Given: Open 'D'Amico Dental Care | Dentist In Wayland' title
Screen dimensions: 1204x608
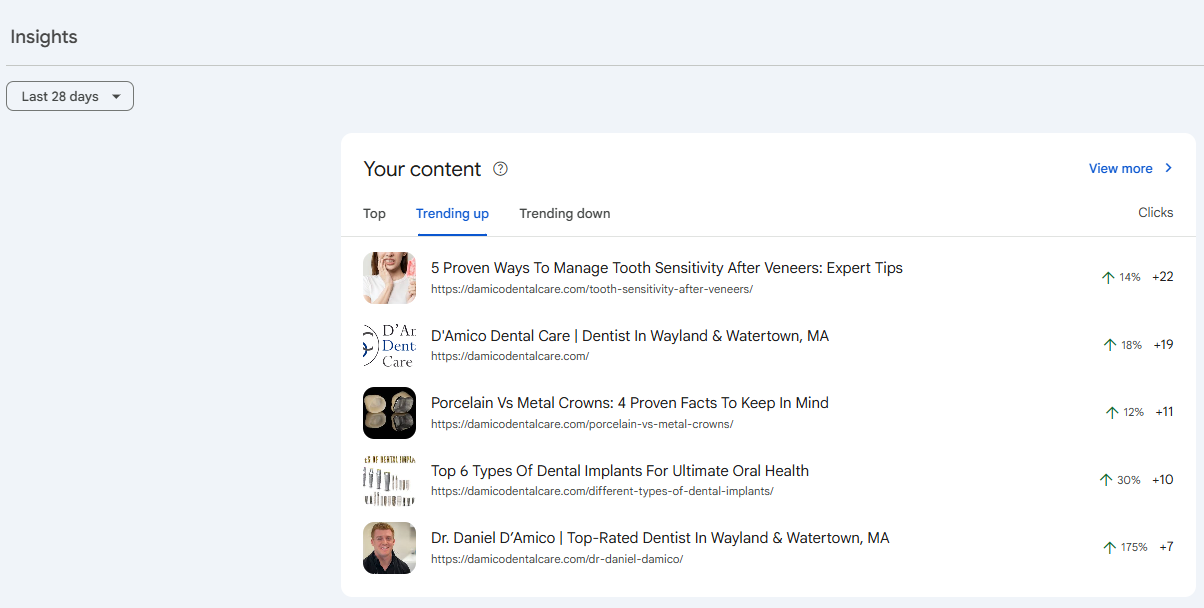Looking at the screenshot, I should (x=630, y=336).
